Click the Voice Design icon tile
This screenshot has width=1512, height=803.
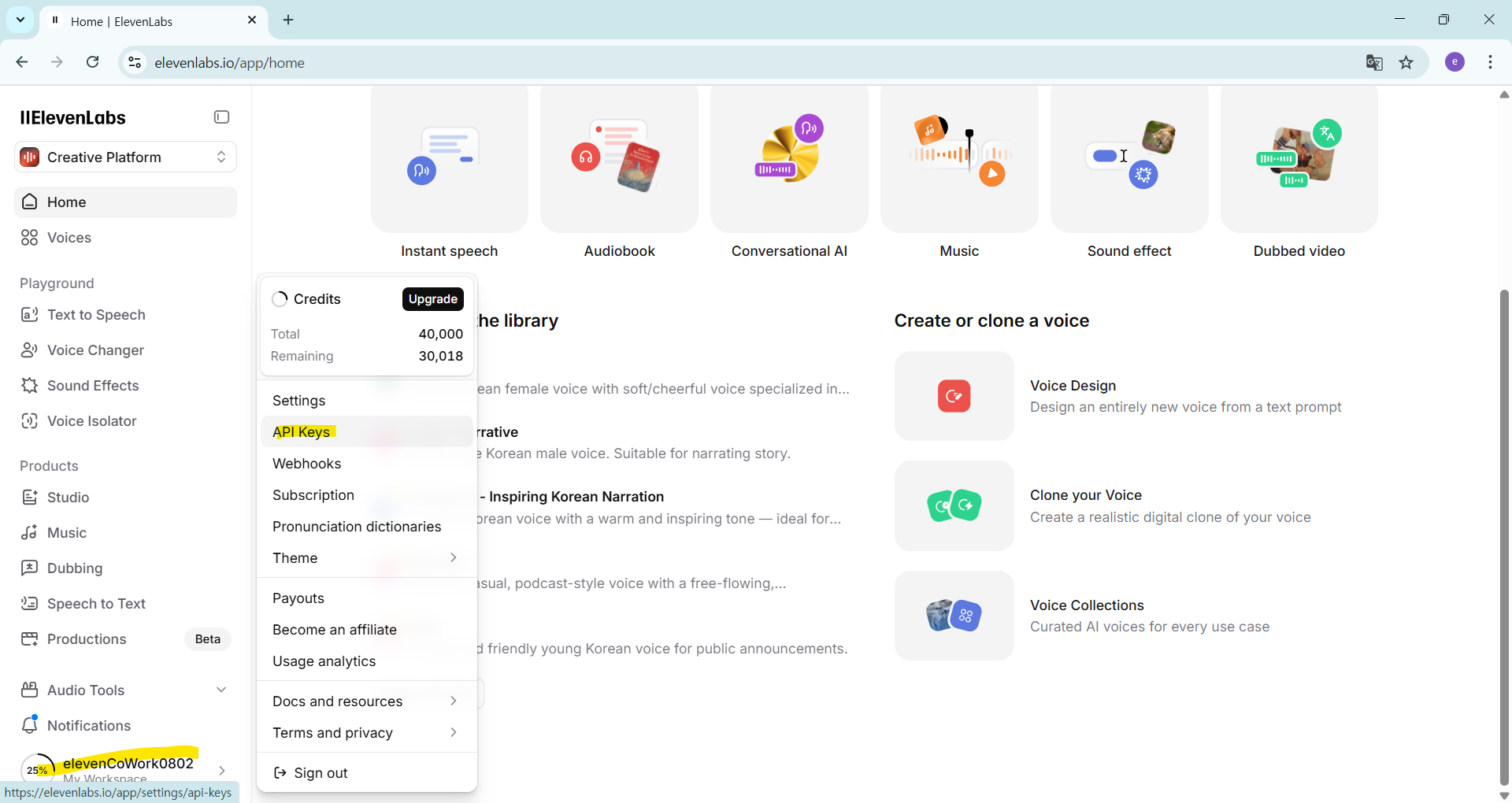954,396
